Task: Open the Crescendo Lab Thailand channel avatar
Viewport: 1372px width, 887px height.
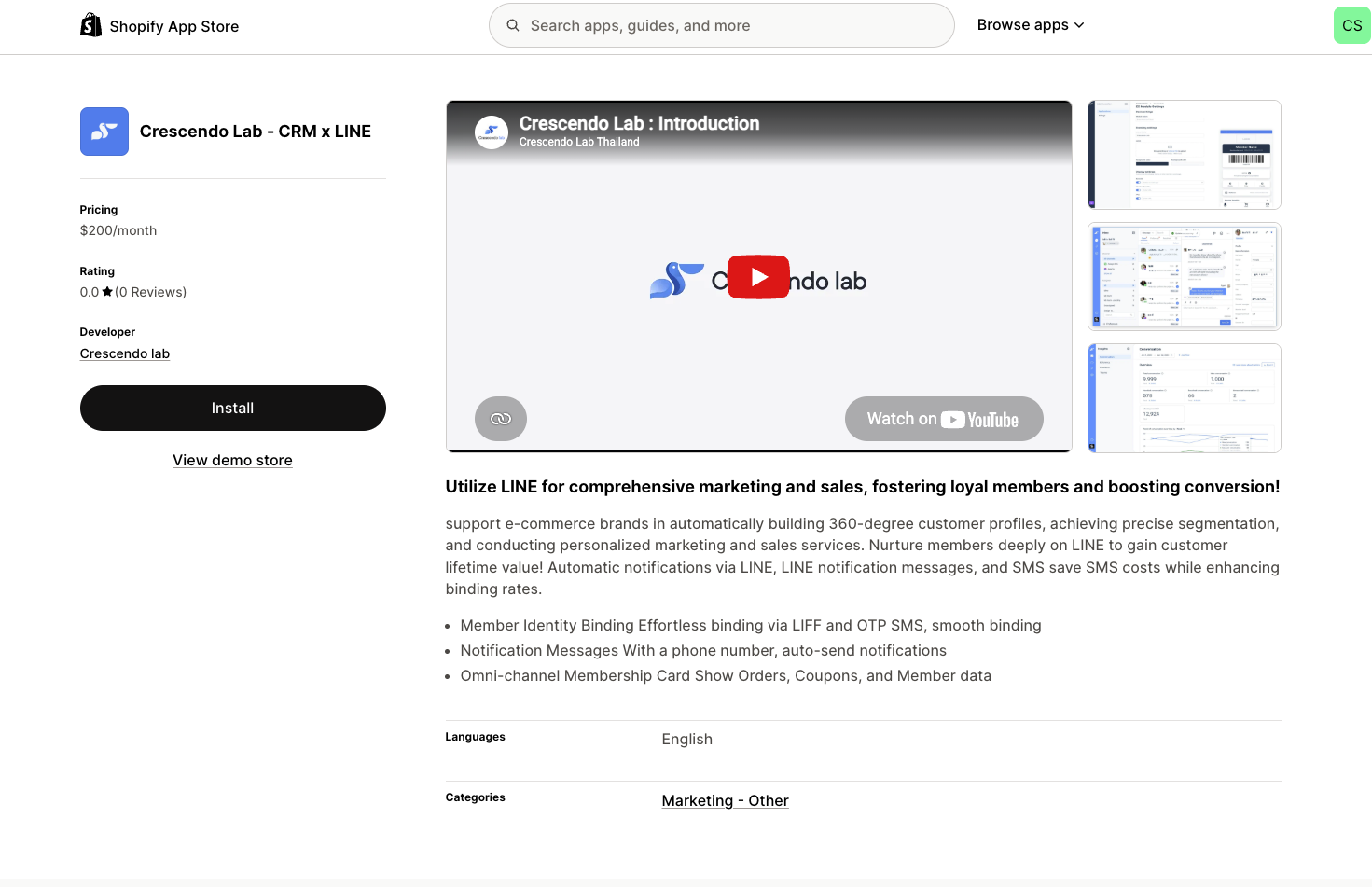Action: click(492, 132)
